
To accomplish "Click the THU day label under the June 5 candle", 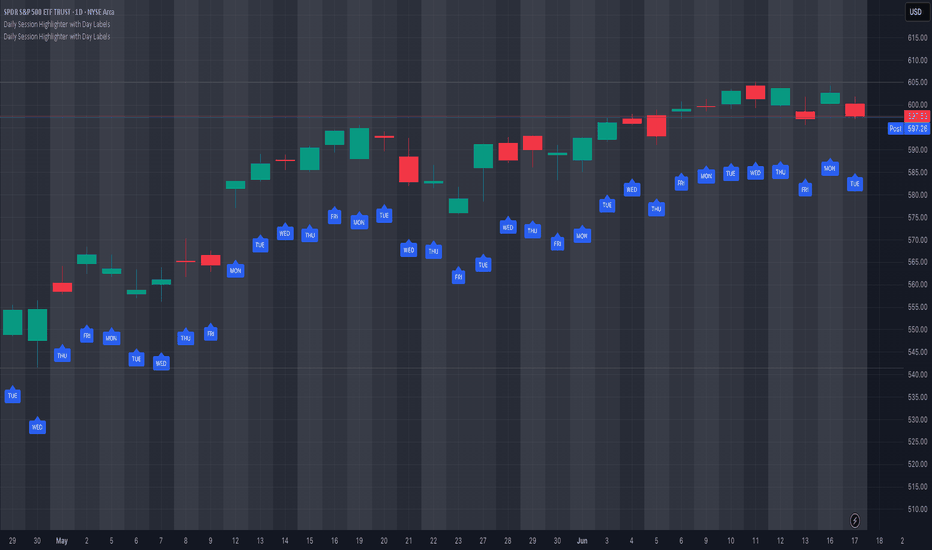I will pyautogui.click(x=656, y=208).
